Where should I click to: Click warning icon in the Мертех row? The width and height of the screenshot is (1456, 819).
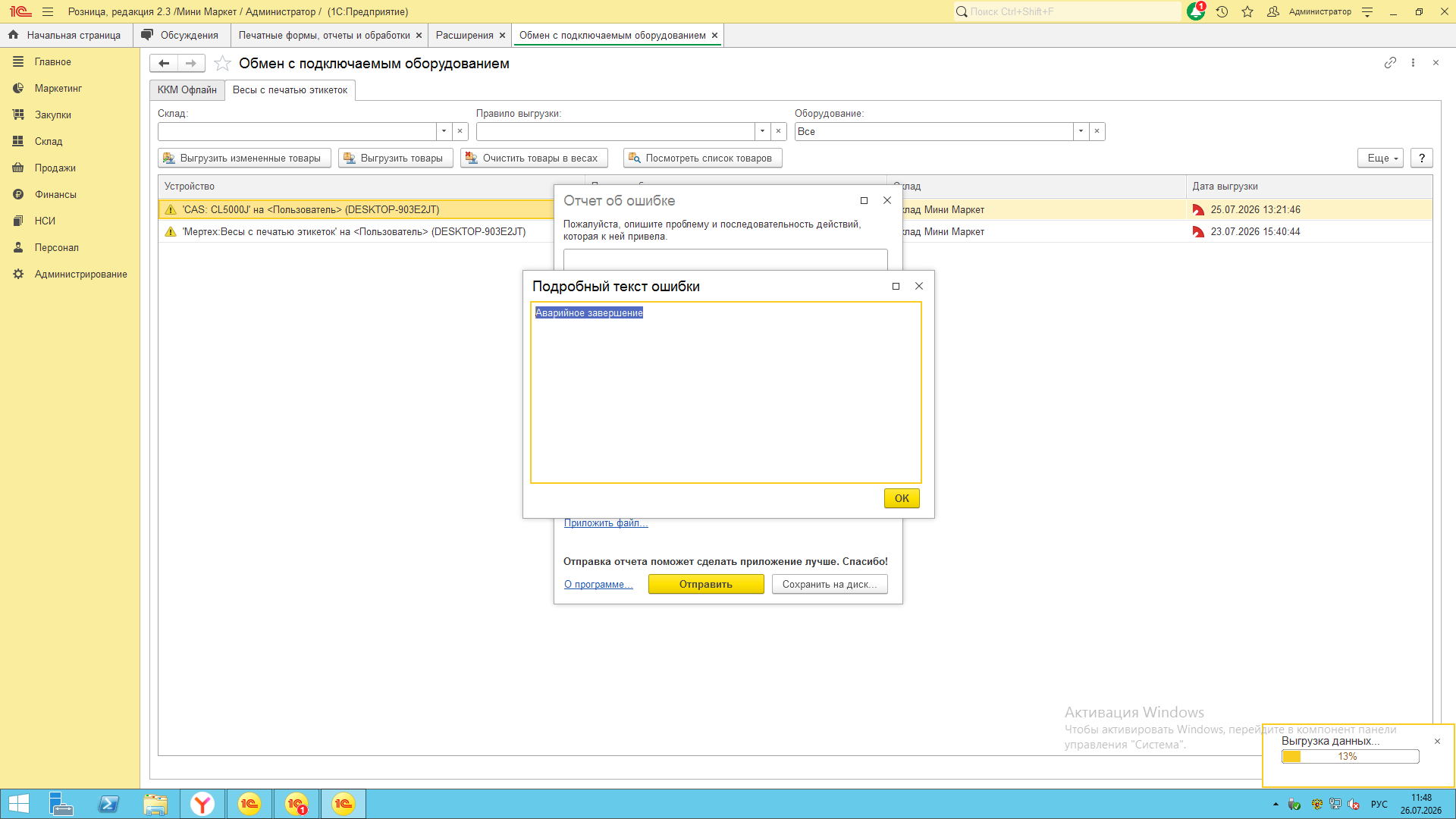point(171,232)
